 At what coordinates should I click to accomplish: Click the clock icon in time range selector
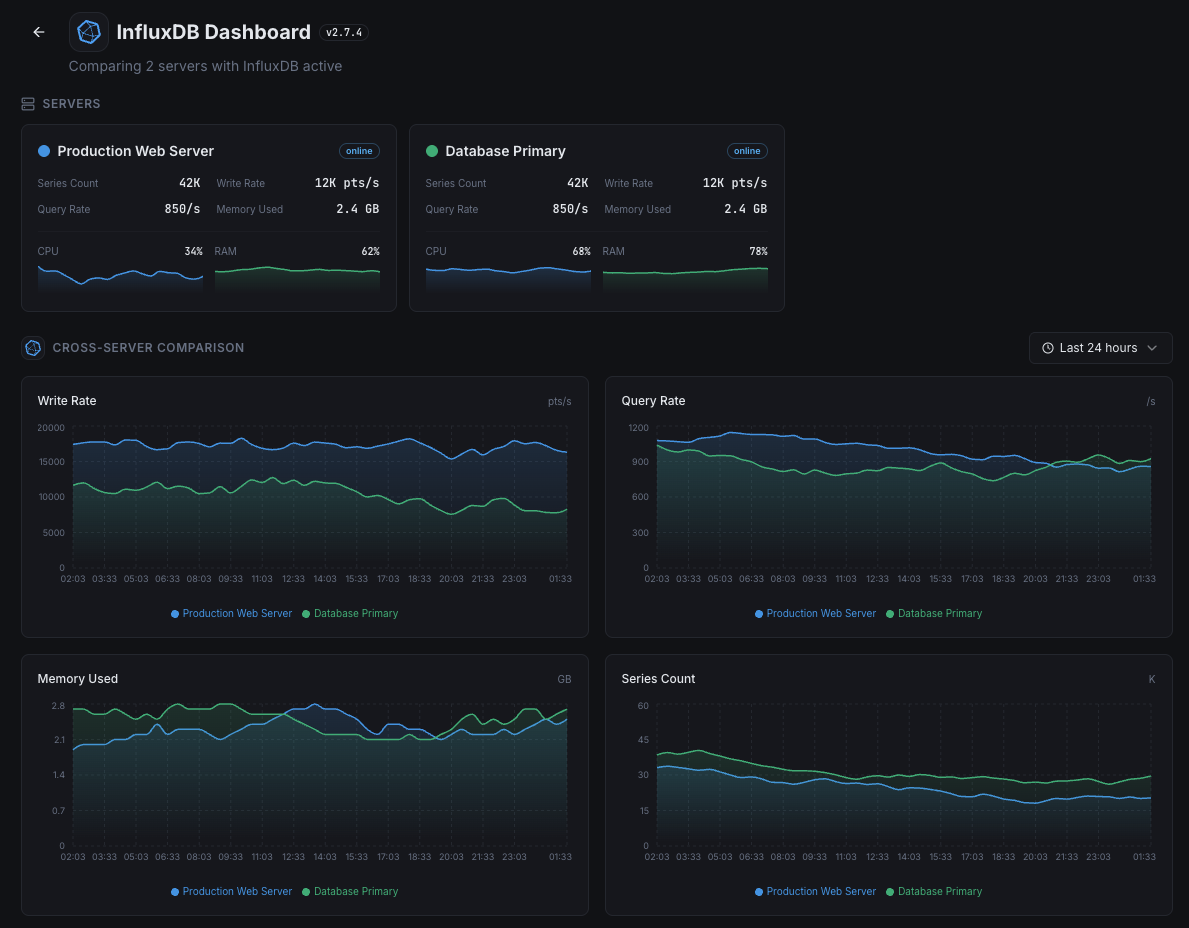point(1048,348)
